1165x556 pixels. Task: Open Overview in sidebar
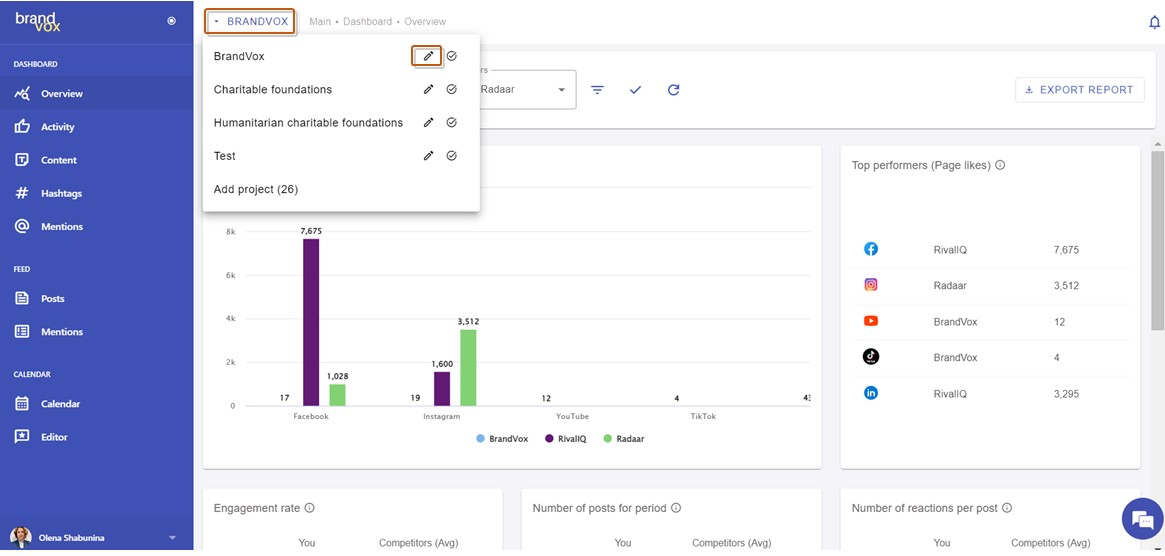pyautogui.click(x=97, y=94)
